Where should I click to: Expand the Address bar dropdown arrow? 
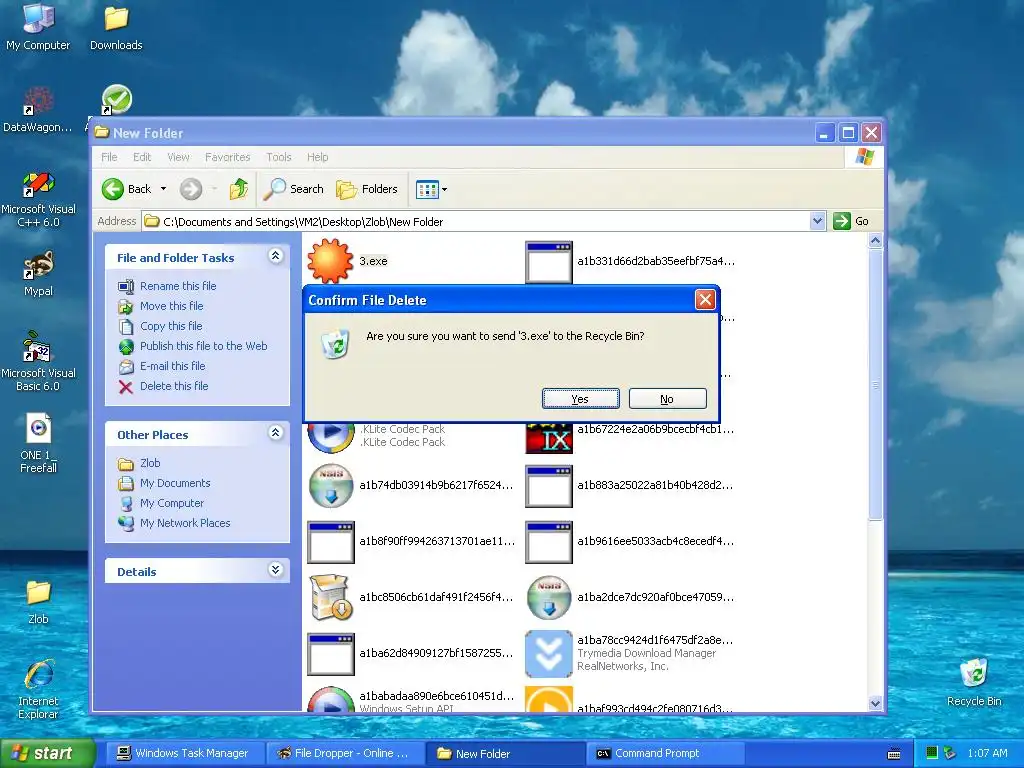[x=817, y=221]
